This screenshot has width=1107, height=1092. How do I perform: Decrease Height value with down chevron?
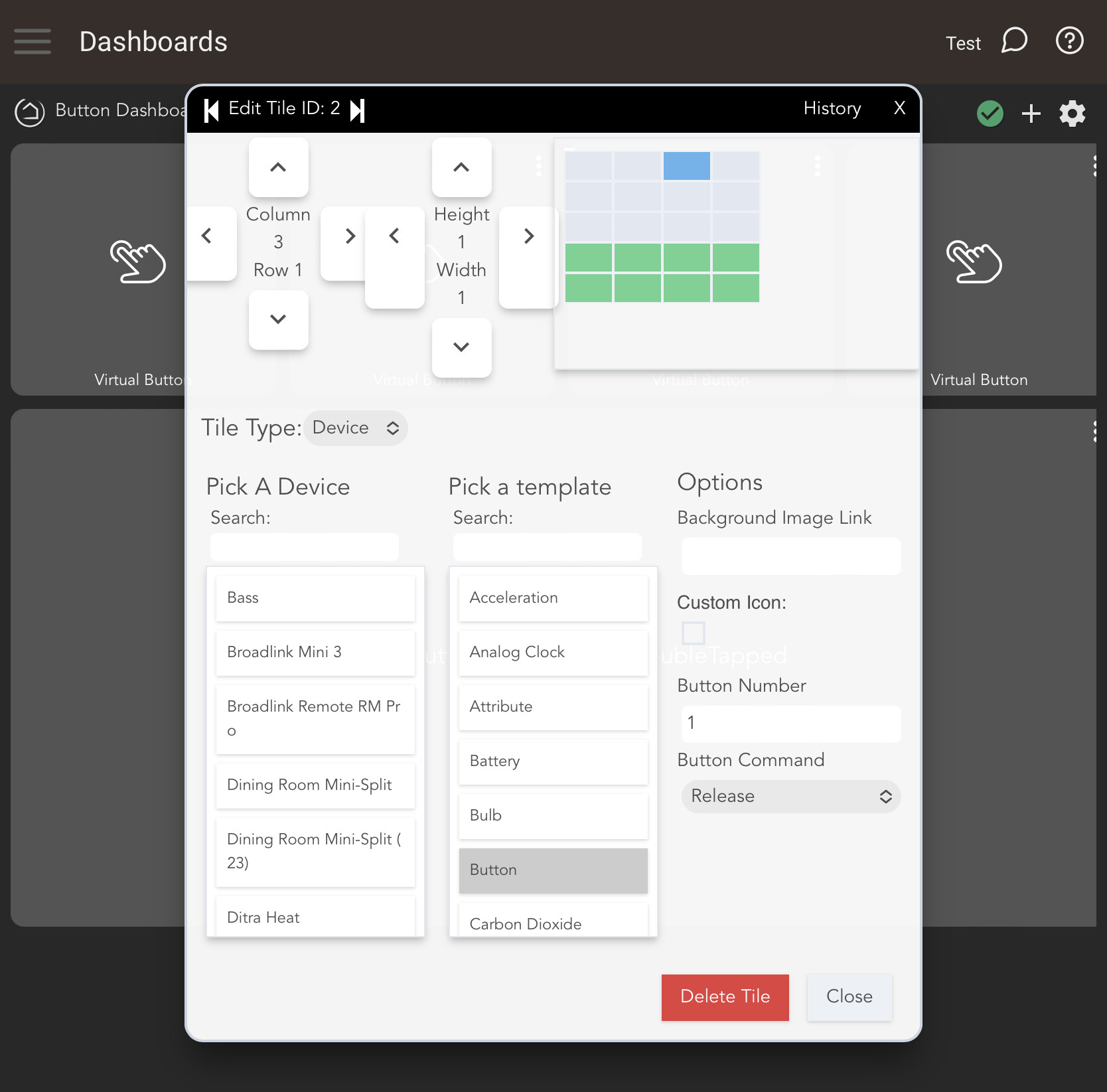pyautogui.click(x=461, y=347)
